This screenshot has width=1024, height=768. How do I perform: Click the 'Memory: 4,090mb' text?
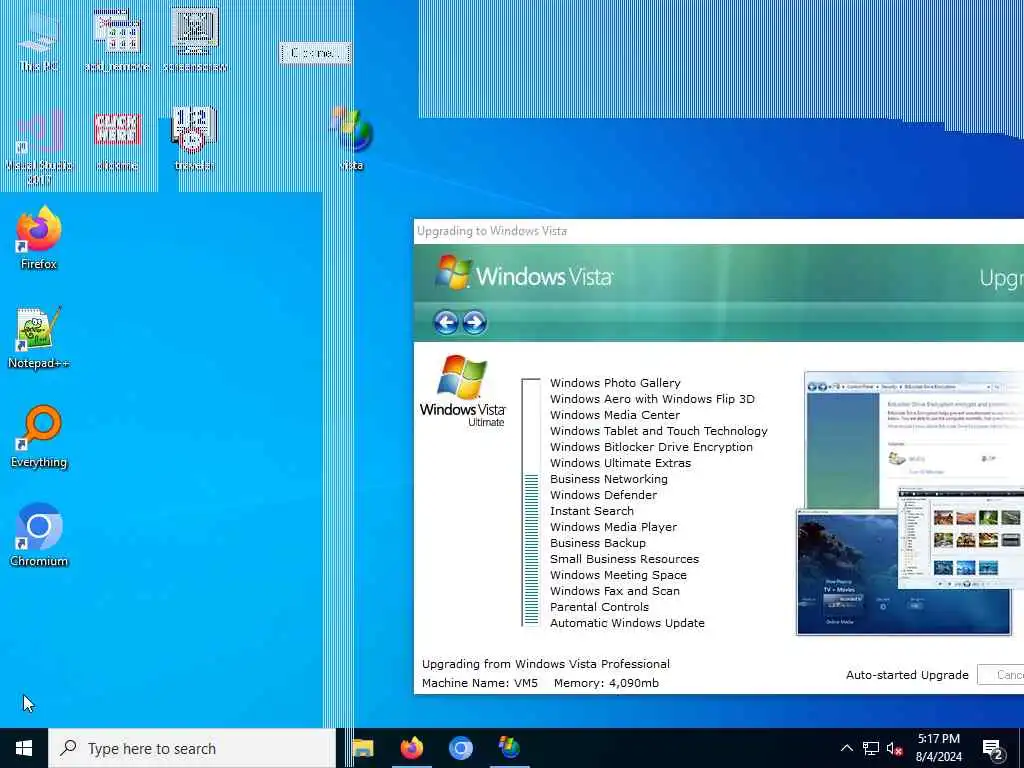click(x=606, y=683)
